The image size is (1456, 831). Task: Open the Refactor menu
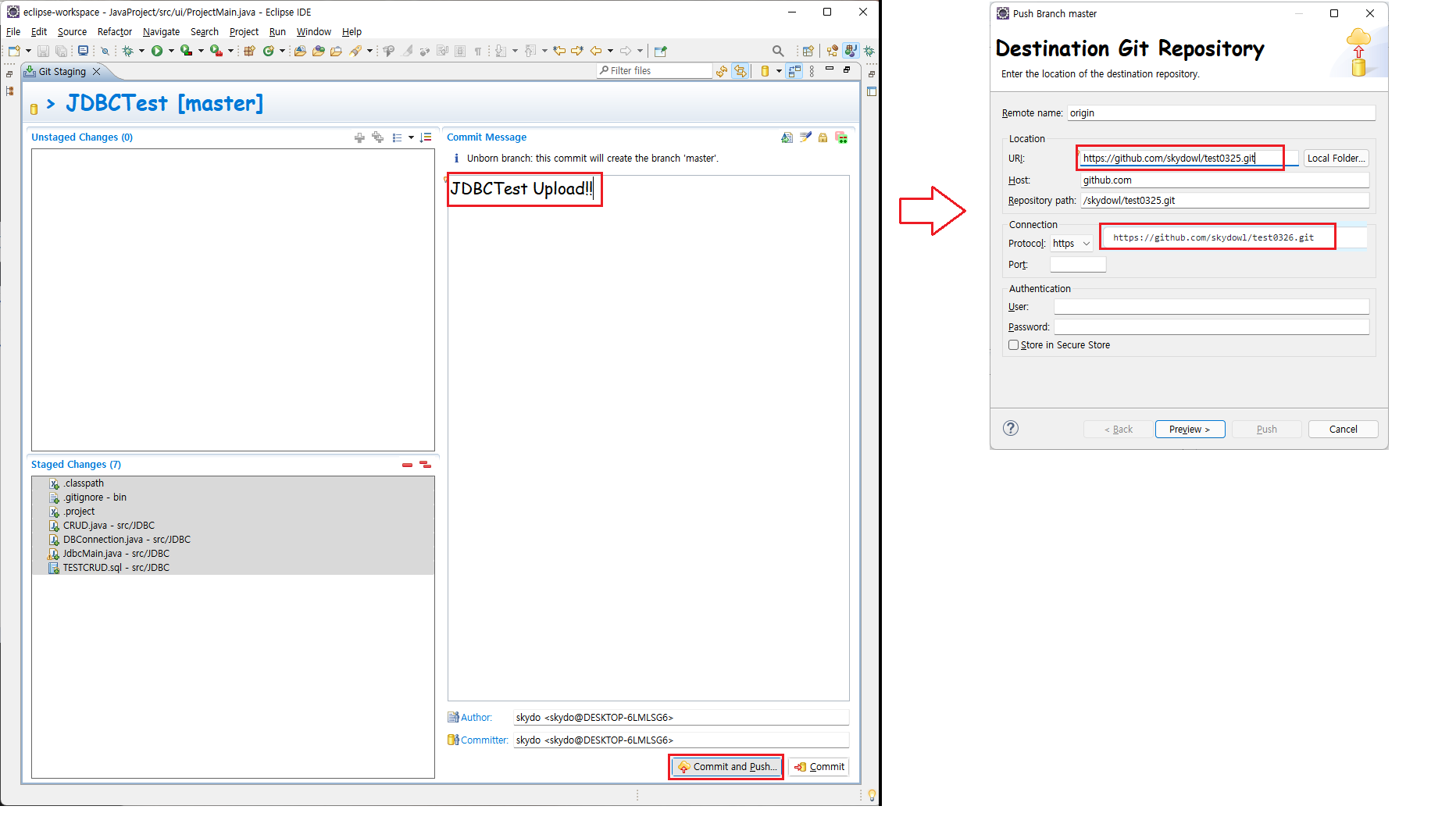(115, 32)
